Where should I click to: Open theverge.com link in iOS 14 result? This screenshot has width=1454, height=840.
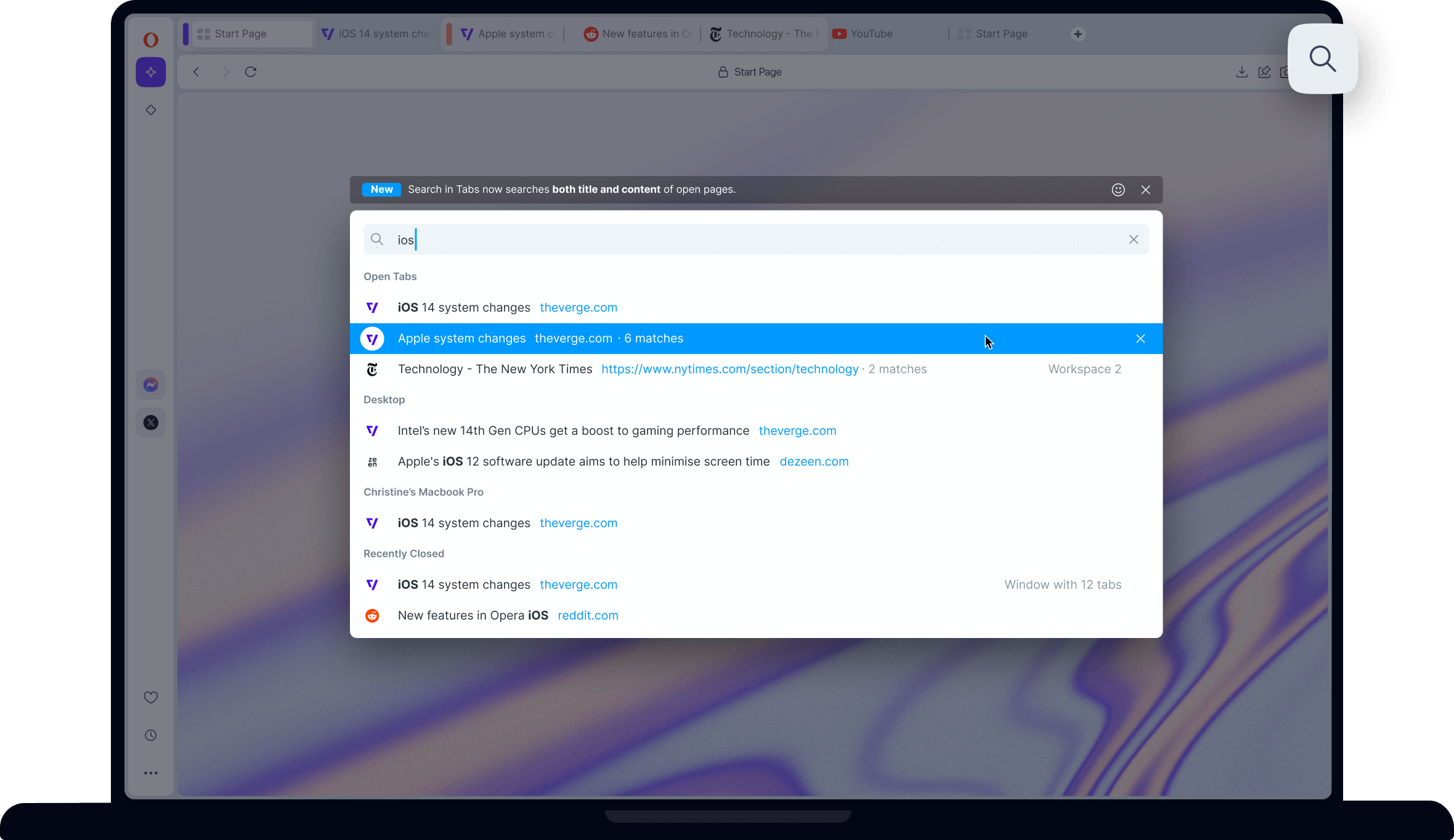coord(578,307)
